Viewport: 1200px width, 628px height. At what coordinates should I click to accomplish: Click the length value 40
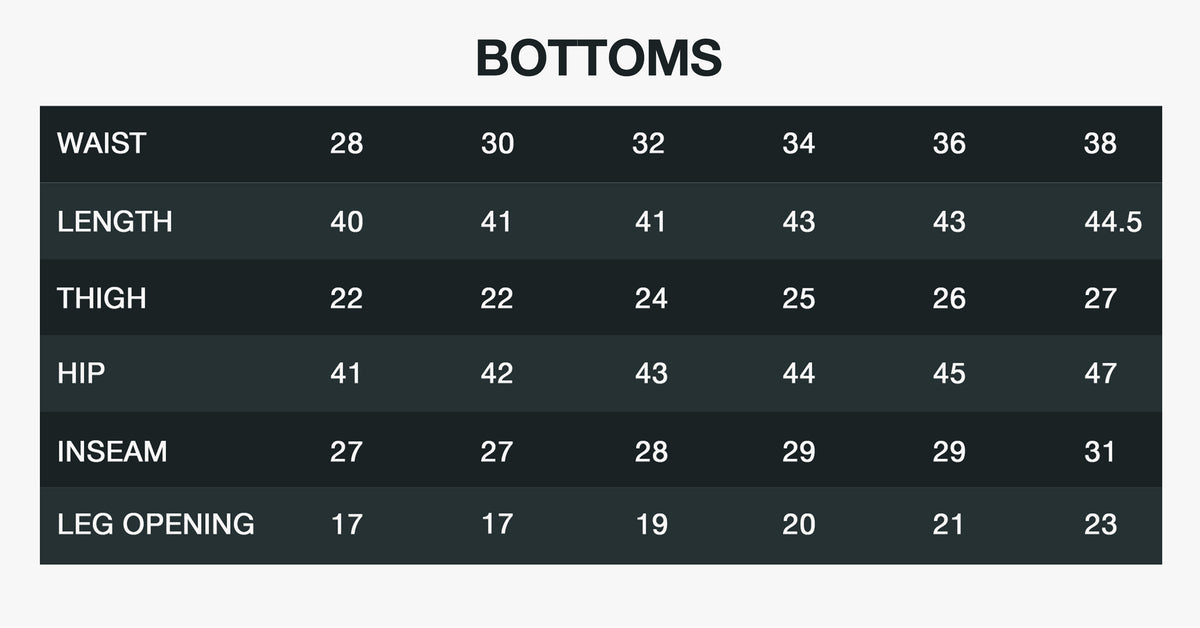pos(346,221)
